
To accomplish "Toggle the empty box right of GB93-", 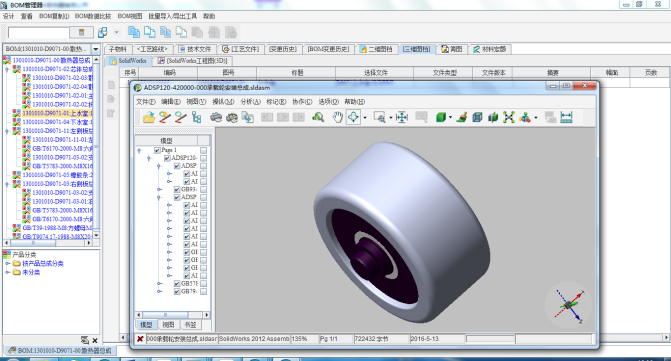I will (204, 189).
